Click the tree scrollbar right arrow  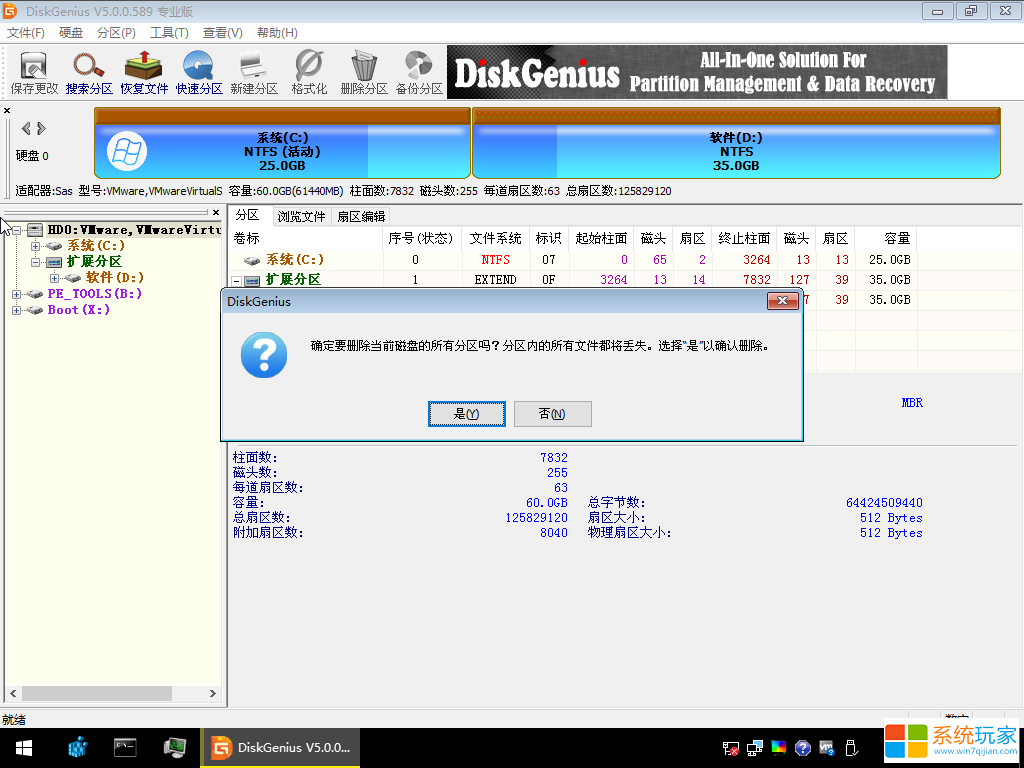213,694
